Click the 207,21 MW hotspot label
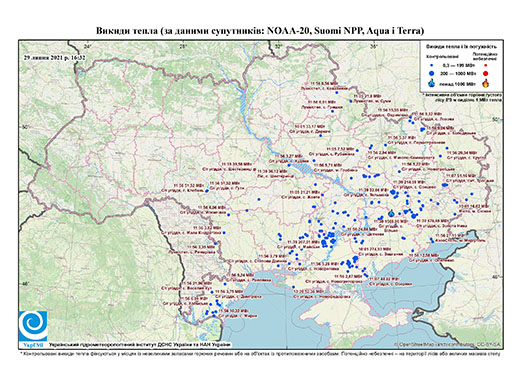Viewport: 520px width, 368px height. click(x=303, y=242)
